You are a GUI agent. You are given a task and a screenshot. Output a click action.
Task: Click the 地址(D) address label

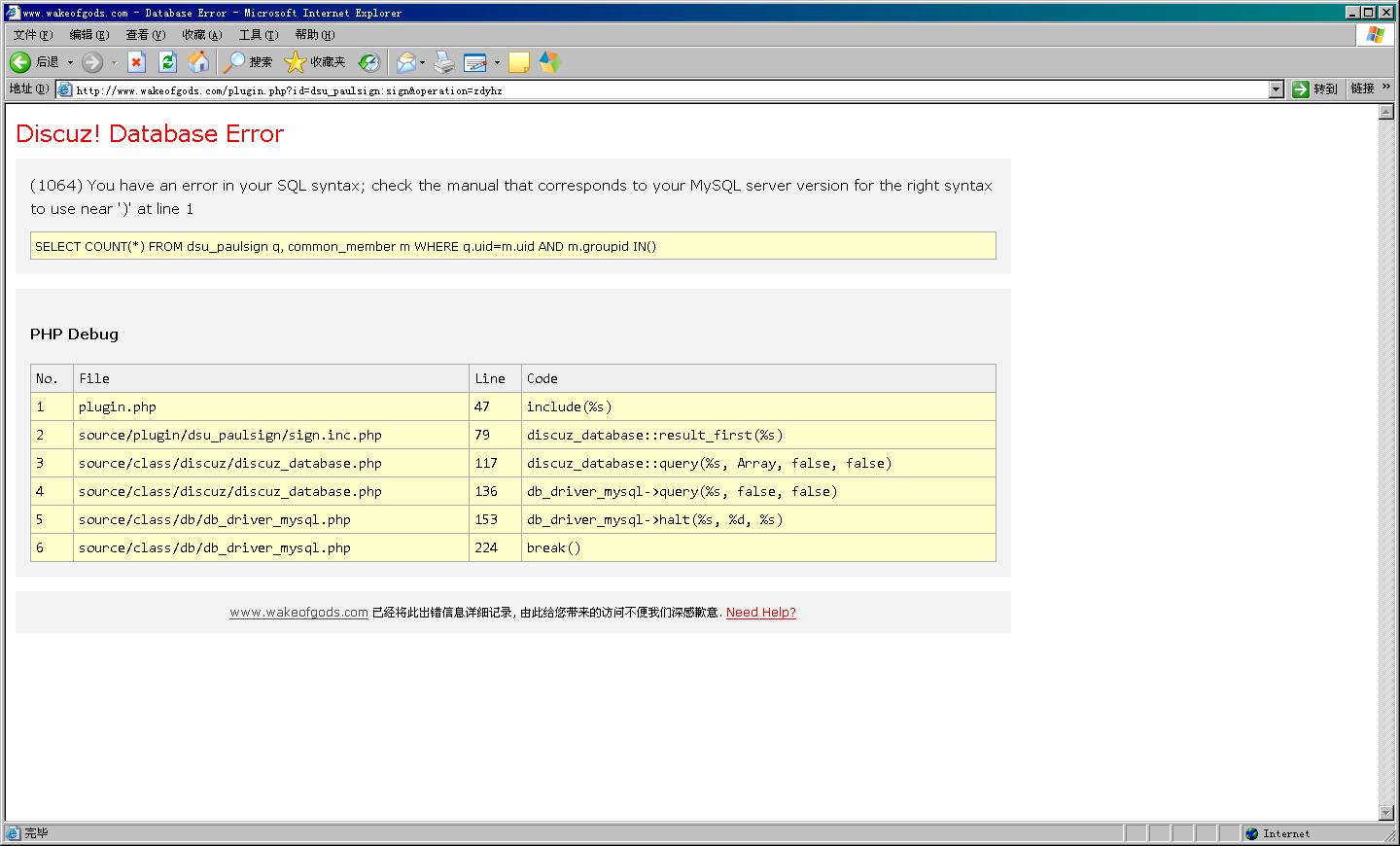coord(29,88)
